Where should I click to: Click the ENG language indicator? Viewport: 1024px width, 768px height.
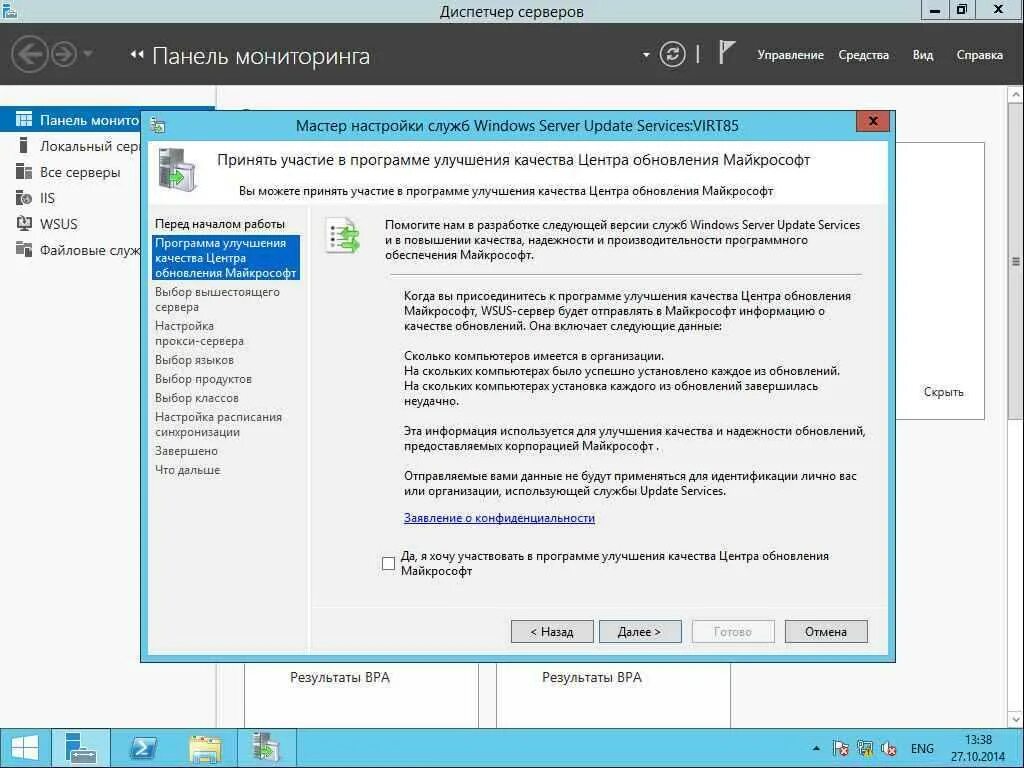pyautogui.click(x=922, y=748)
